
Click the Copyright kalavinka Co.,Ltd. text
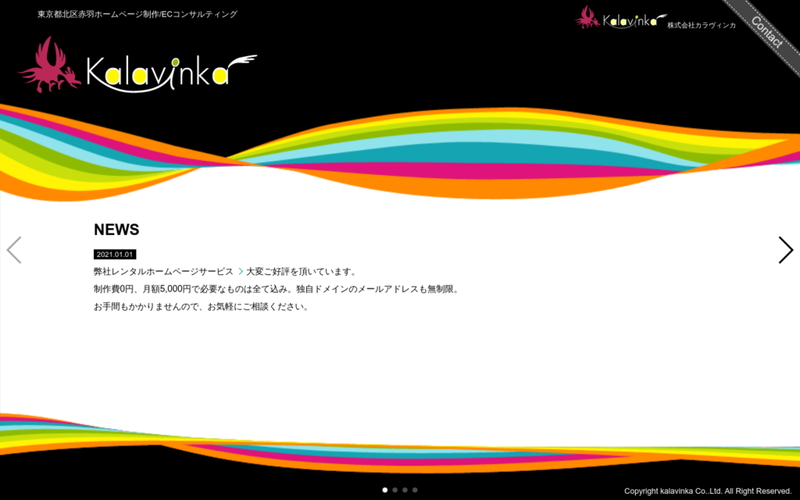(708, 491)
